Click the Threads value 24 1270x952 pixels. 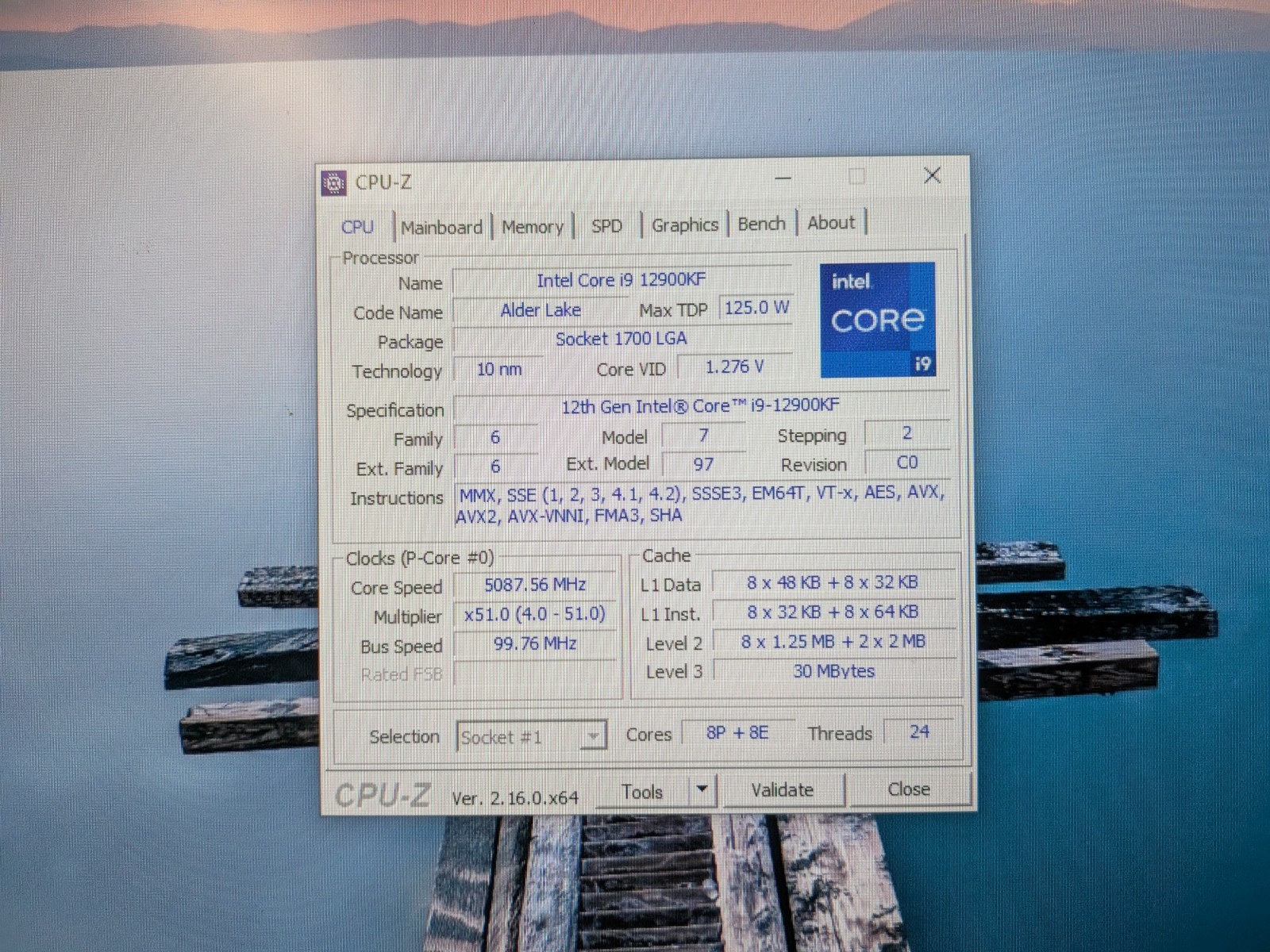click(x=918, y=731)
